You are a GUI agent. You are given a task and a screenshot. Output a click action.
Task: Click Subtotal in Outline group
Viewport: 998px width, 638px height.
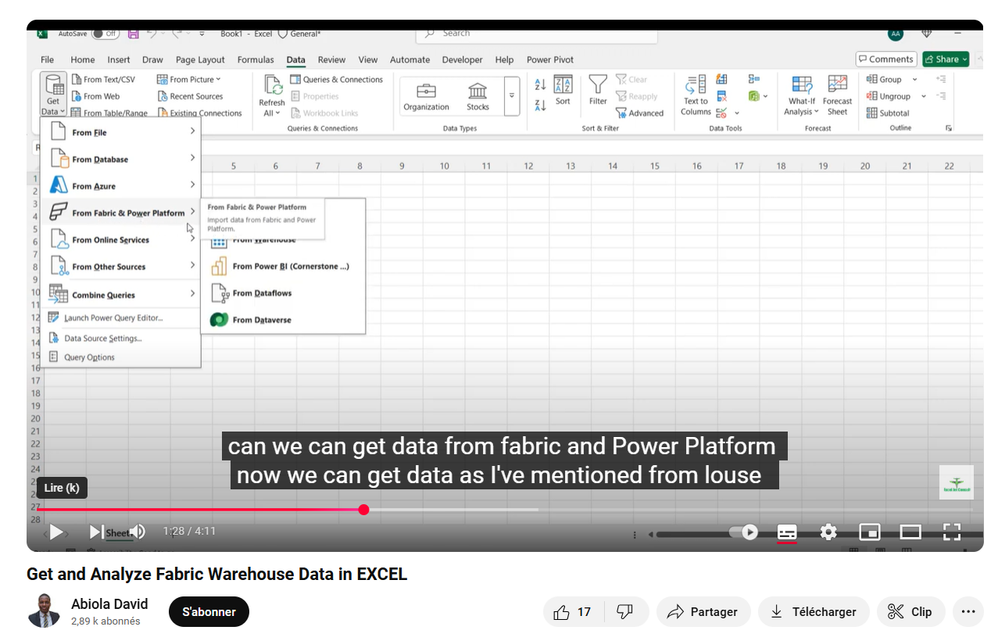point(888,113)
